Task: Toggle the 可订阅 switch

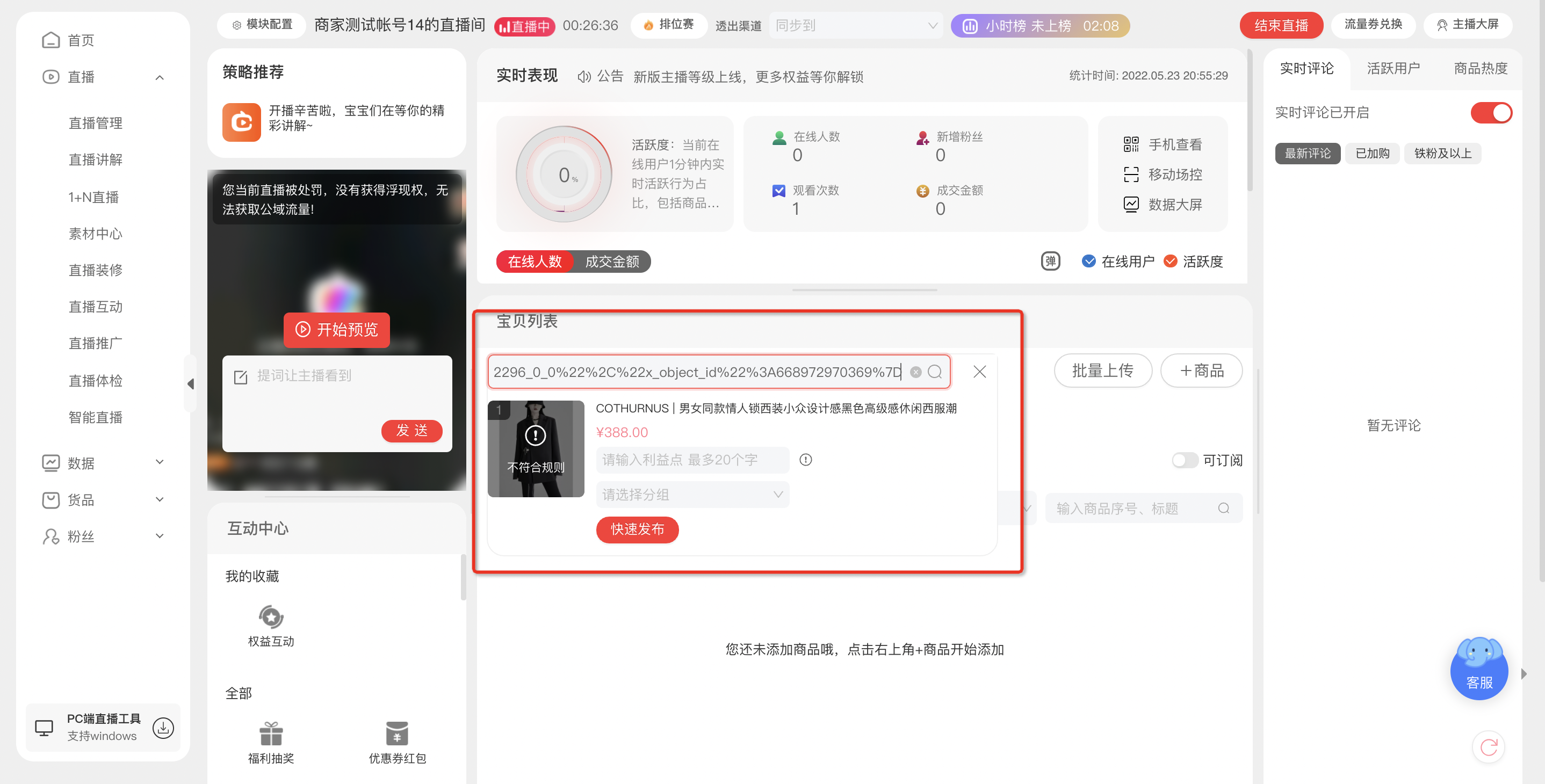Action: [1185, 460]
